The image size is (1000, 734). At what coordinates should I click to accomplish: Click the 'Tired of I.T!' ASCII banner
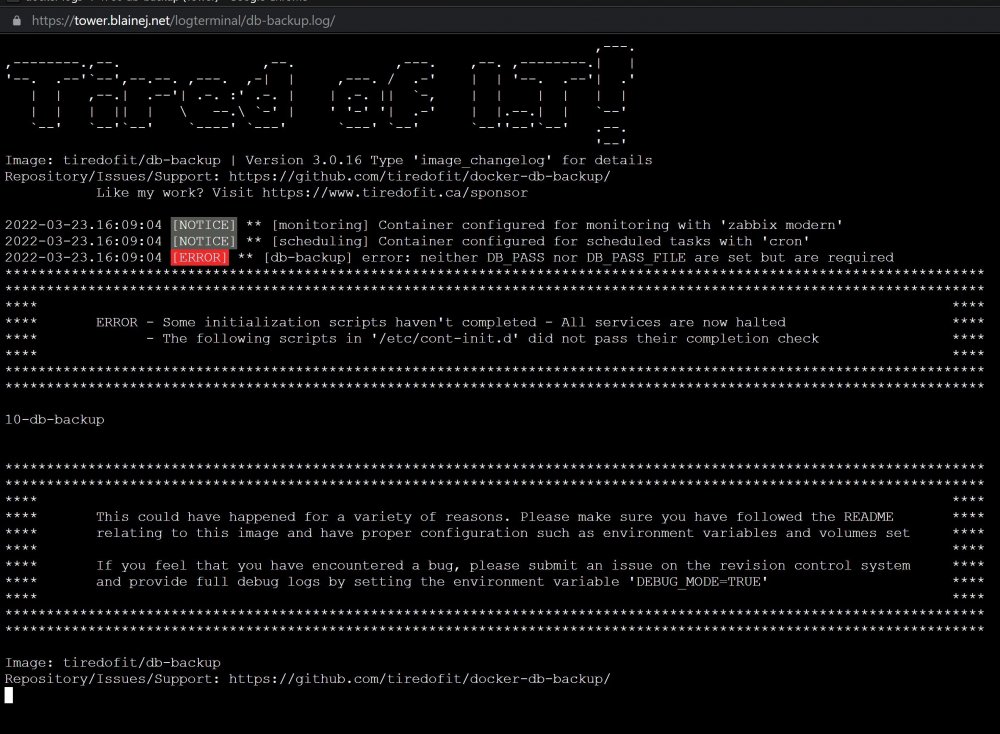click(x=320, y=94)
